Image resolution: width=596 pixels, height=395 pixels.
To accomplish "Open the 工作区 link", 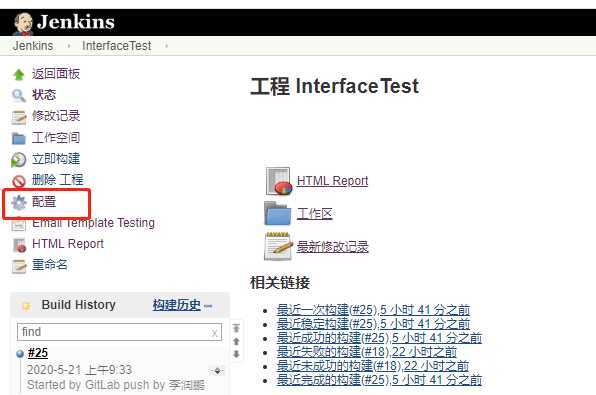I will [314, 214].
